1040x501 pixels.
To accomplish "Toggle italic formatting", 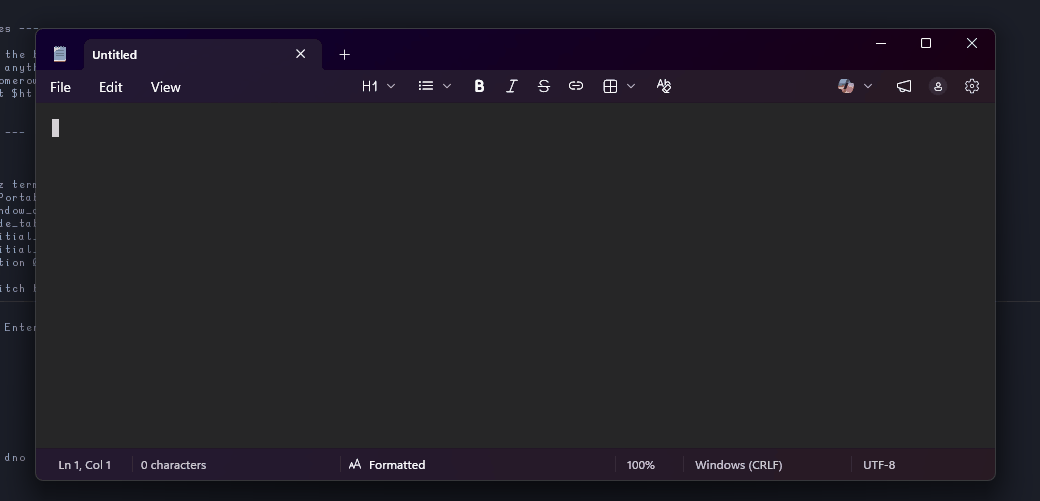I will [511, 87].
